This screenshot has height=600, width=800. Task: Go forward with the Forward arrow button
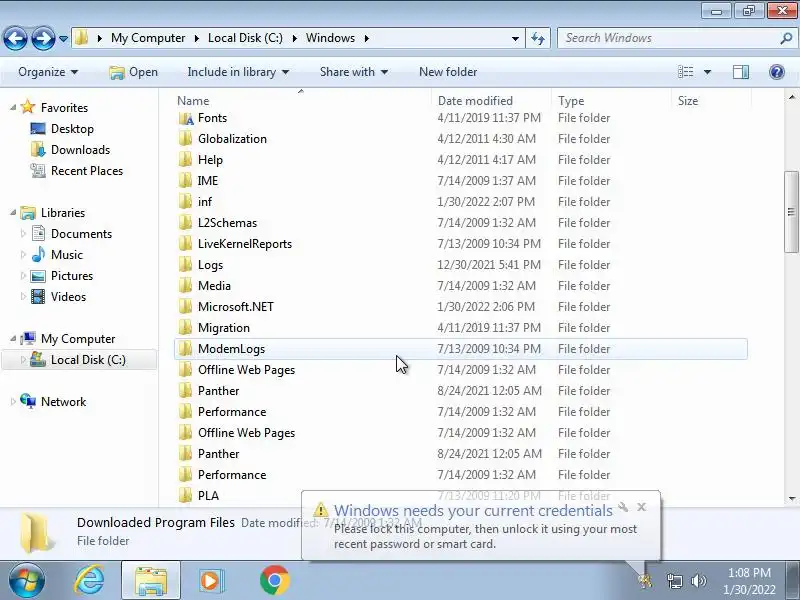(43, 38)
